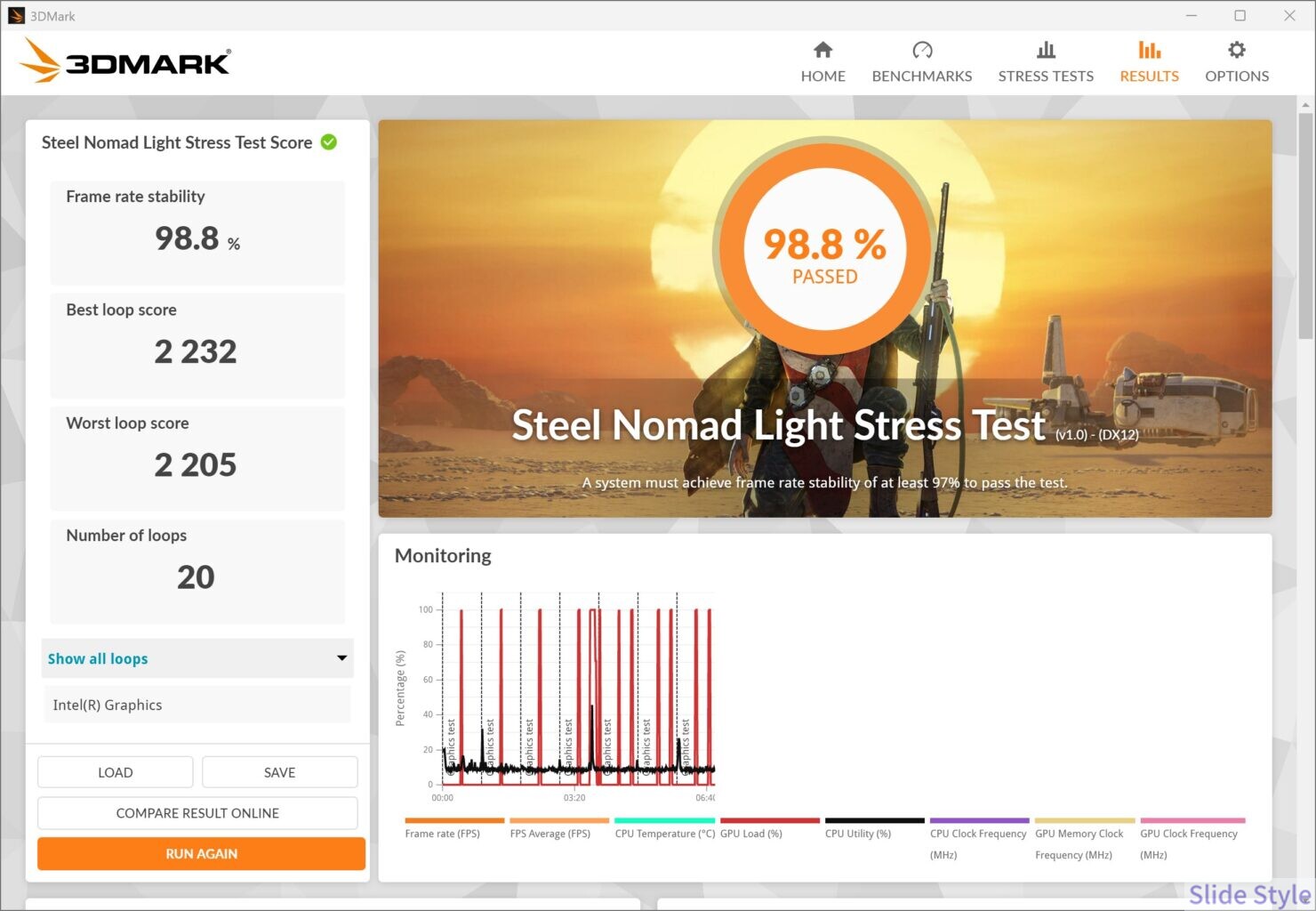The width and height of the screenshot is (1316, 911).
Task: Open the OPTIONS tab label
Action: tap(1237, 77)
